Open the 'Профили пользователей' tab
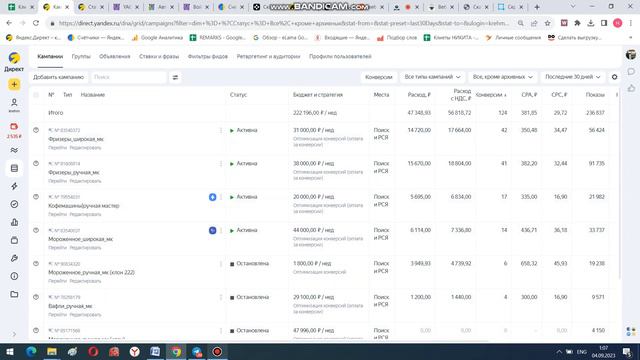The image size is (640, 360). (340, 57)
